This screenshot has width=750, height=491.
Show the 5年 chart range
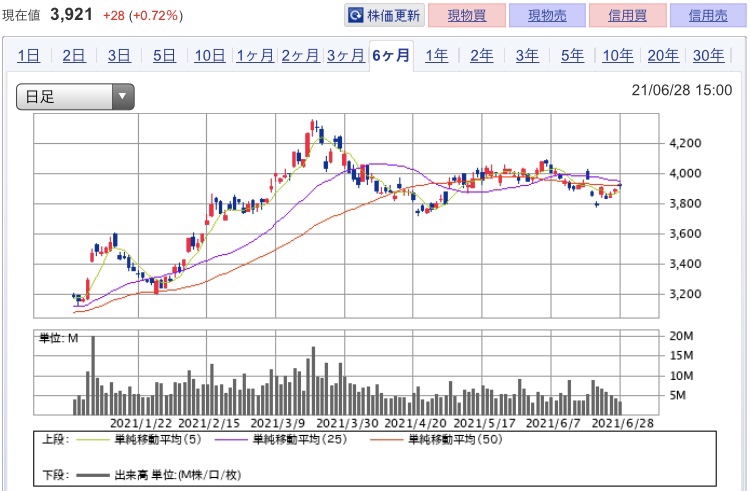572,55
